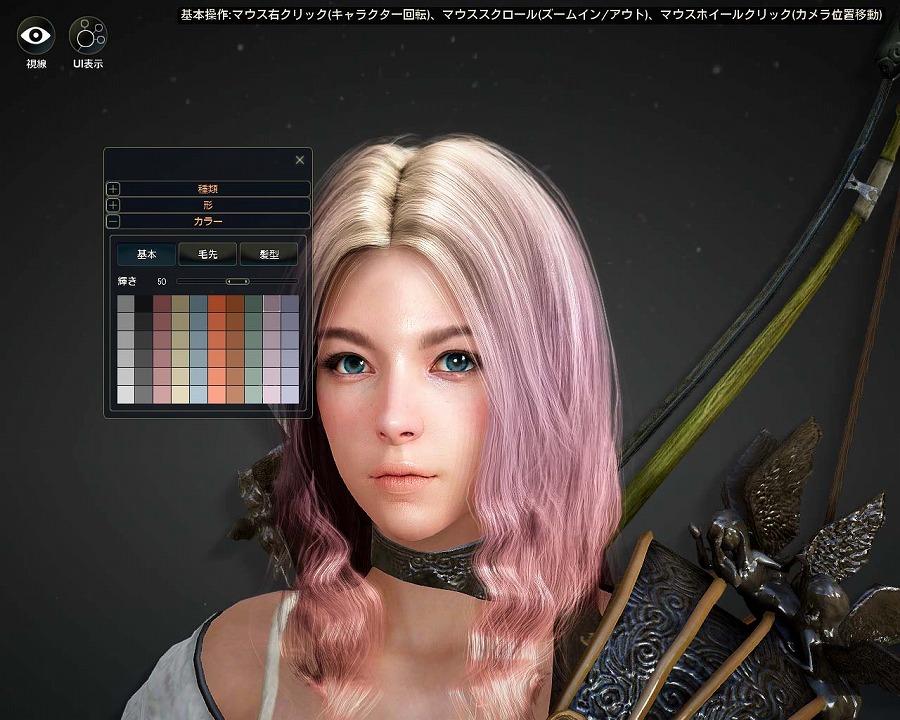Select the light gray swatch in the first column
This screenshot has height=720, width=900.
125,373
